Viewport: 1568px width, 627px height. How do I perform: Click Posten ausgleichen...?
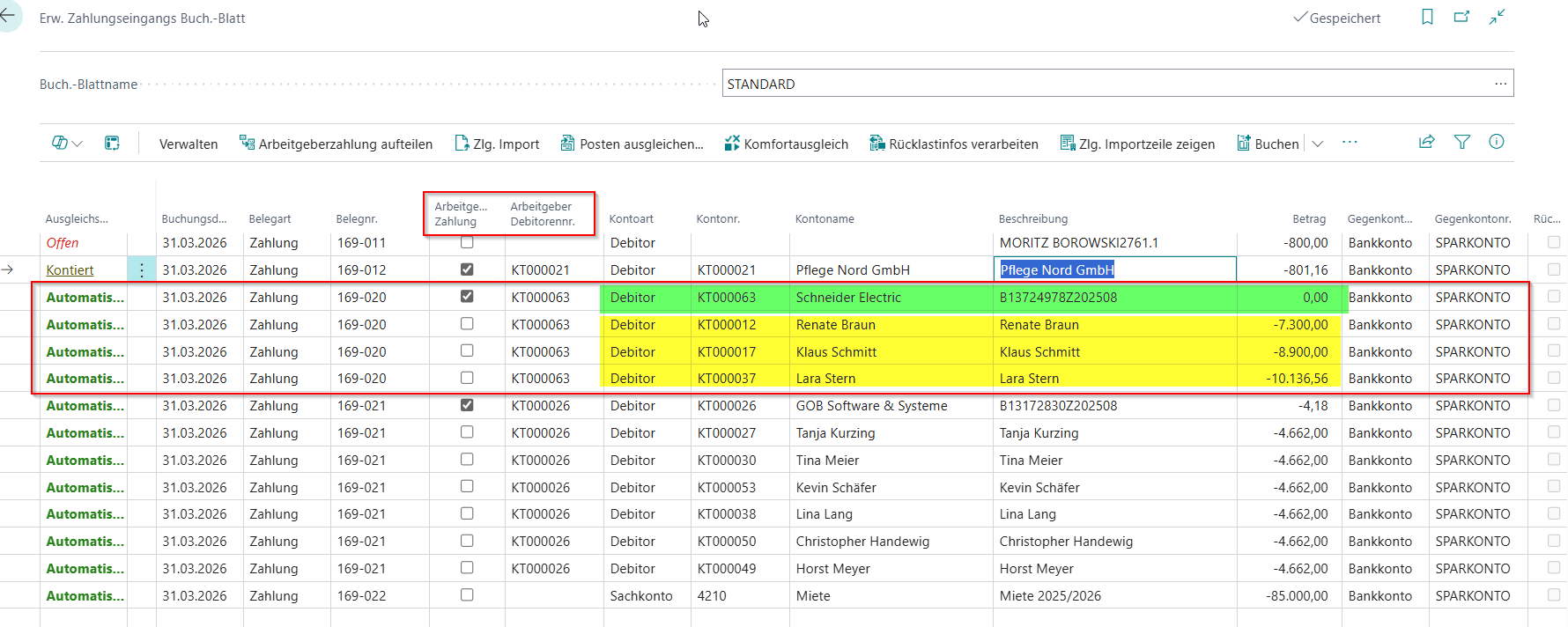click(632, 144)
